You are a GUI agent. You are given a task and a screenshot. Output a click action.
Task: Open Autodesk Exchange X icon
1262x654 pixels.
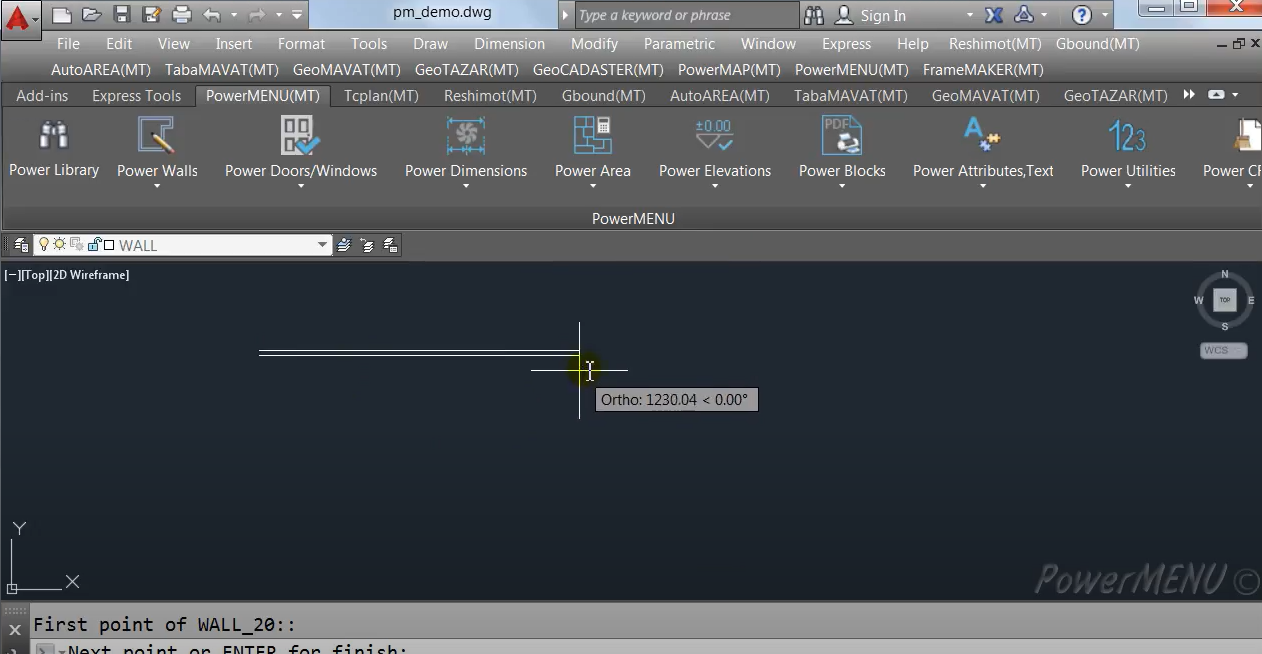tap(994, 15)
